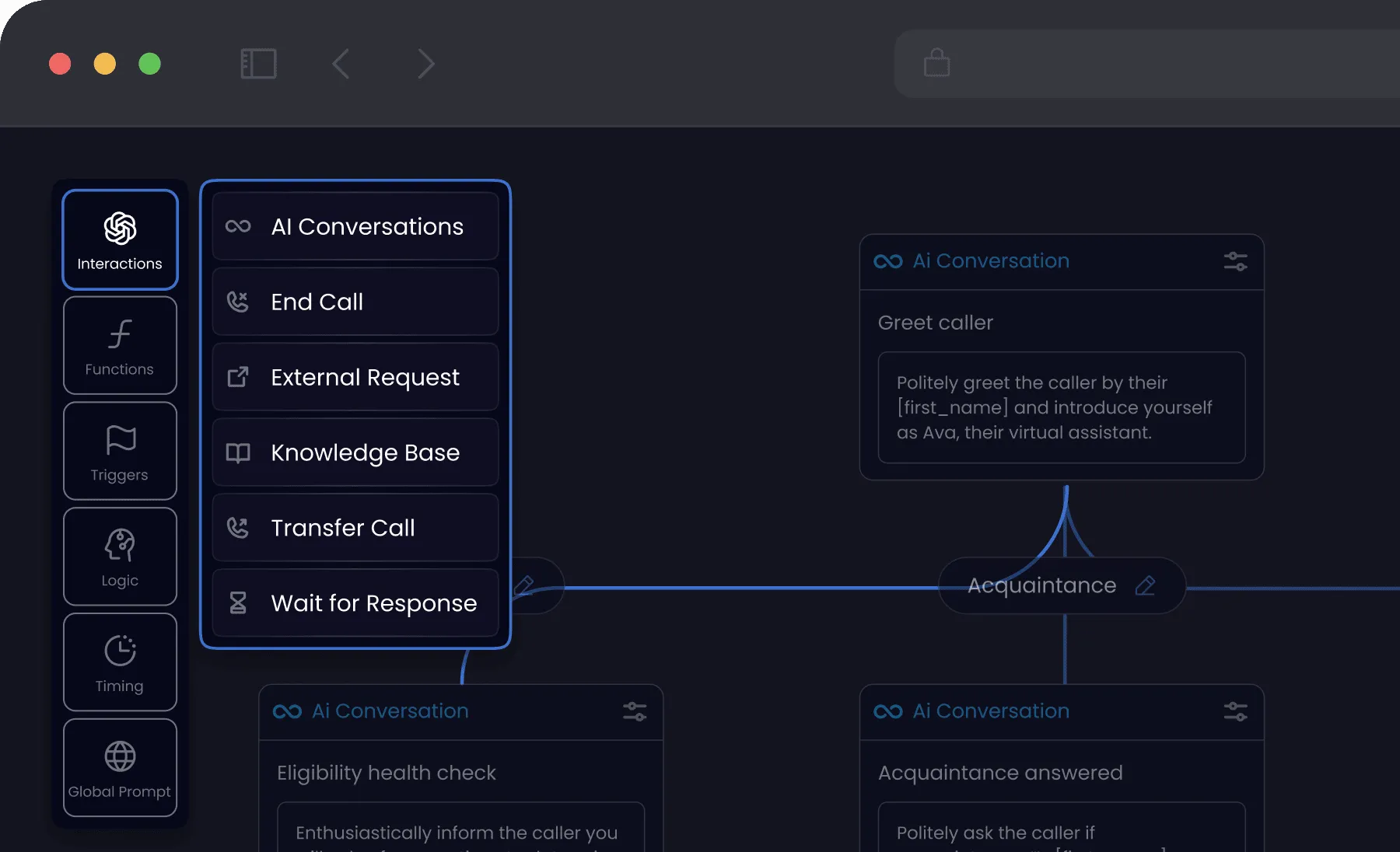The image size is (1400, 852).
Task: Select the Logic tab
Action: (x=120, y=557)
